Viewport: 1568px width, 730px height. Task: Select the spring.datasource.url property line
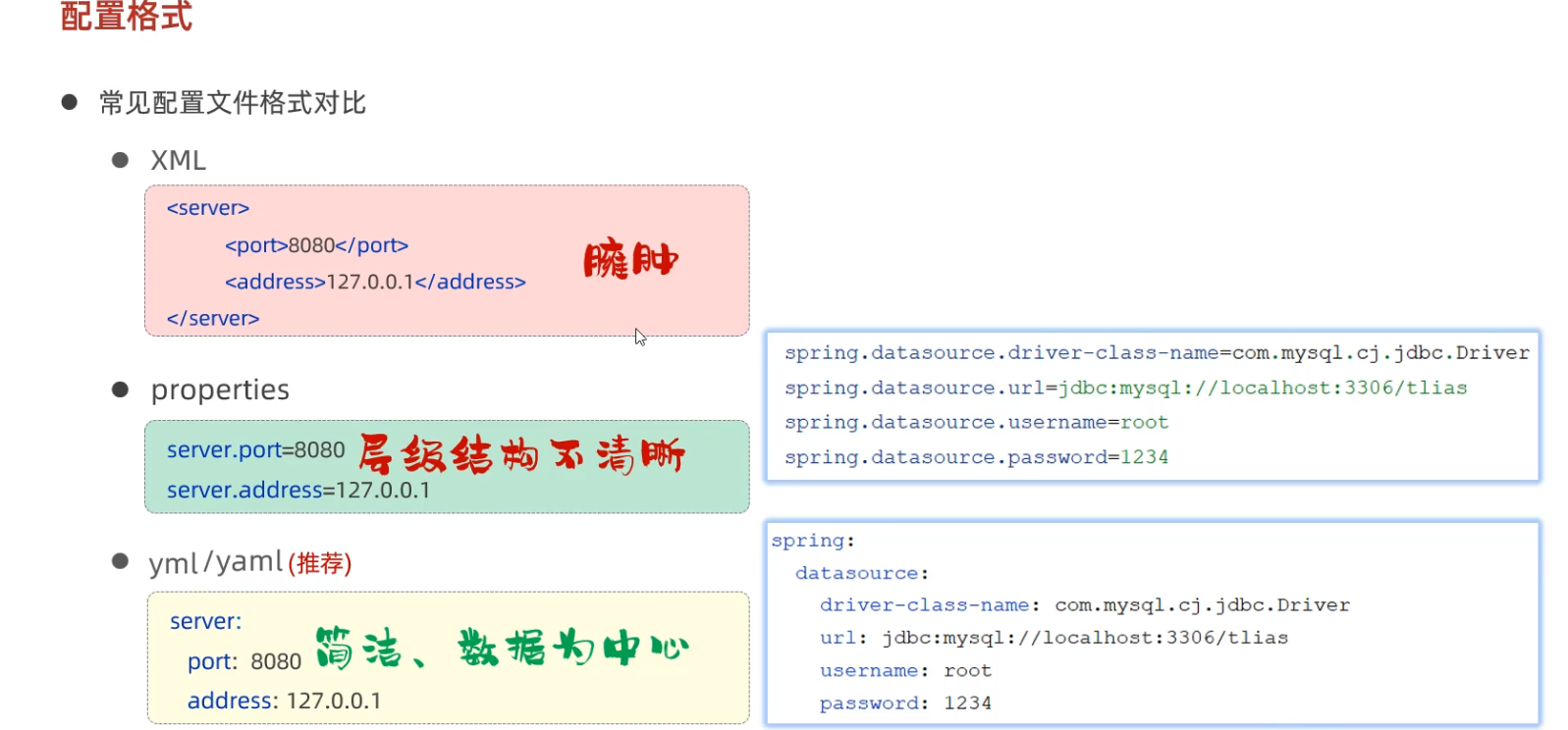tap(1125, 388)
